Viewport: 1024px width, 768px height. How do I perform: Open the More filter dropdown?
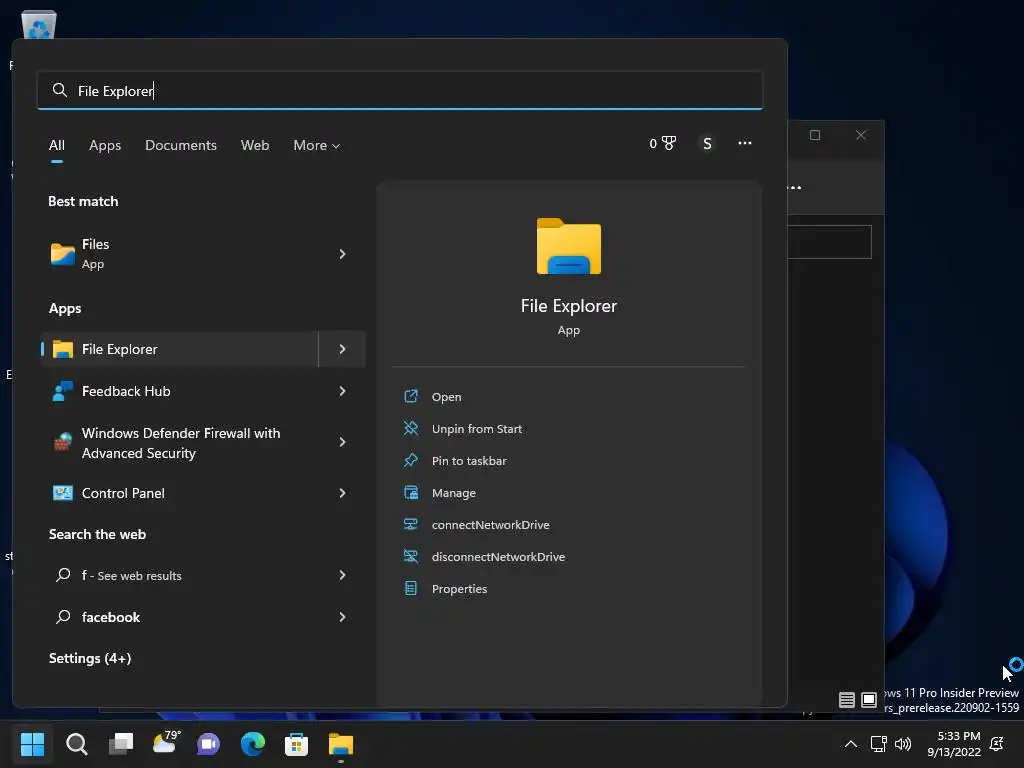pyautogui.click(x=317, y=146)
